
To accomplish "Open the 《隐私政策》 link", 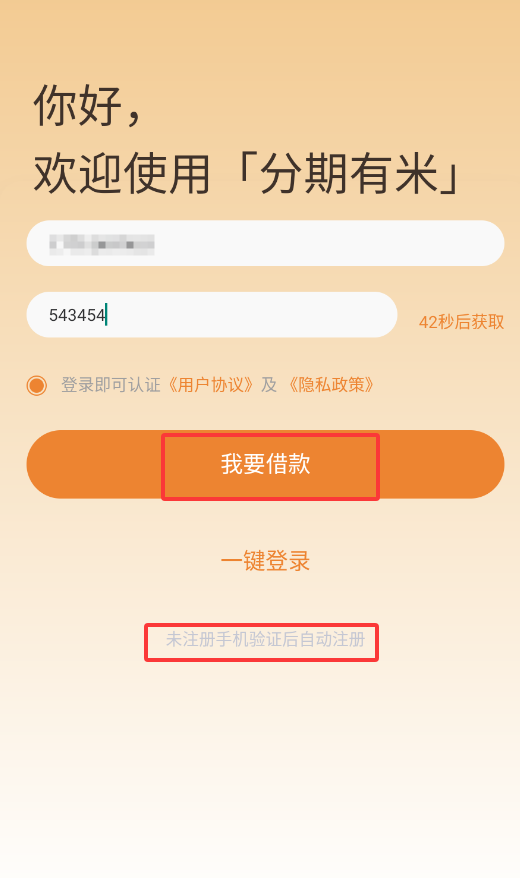I will (x=331, y=385).
